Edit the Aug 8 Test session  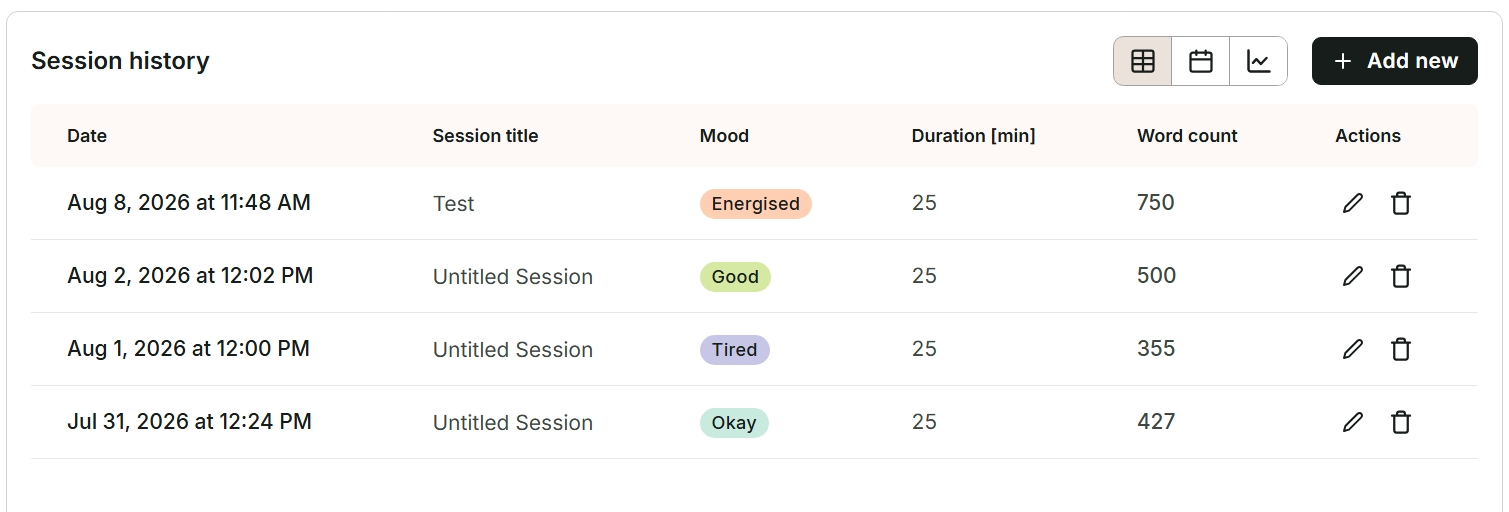point(1353,203)
